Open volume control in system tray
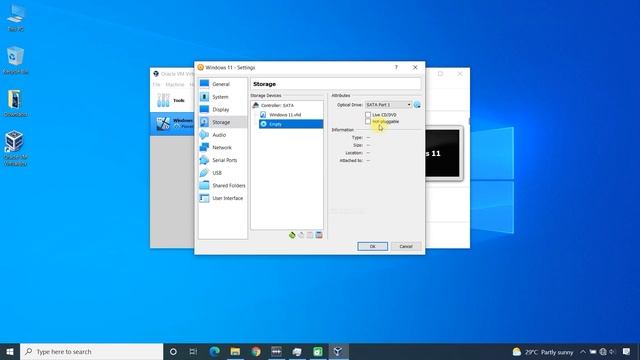This screenshot has width=640, height=360. pos(612,352)
